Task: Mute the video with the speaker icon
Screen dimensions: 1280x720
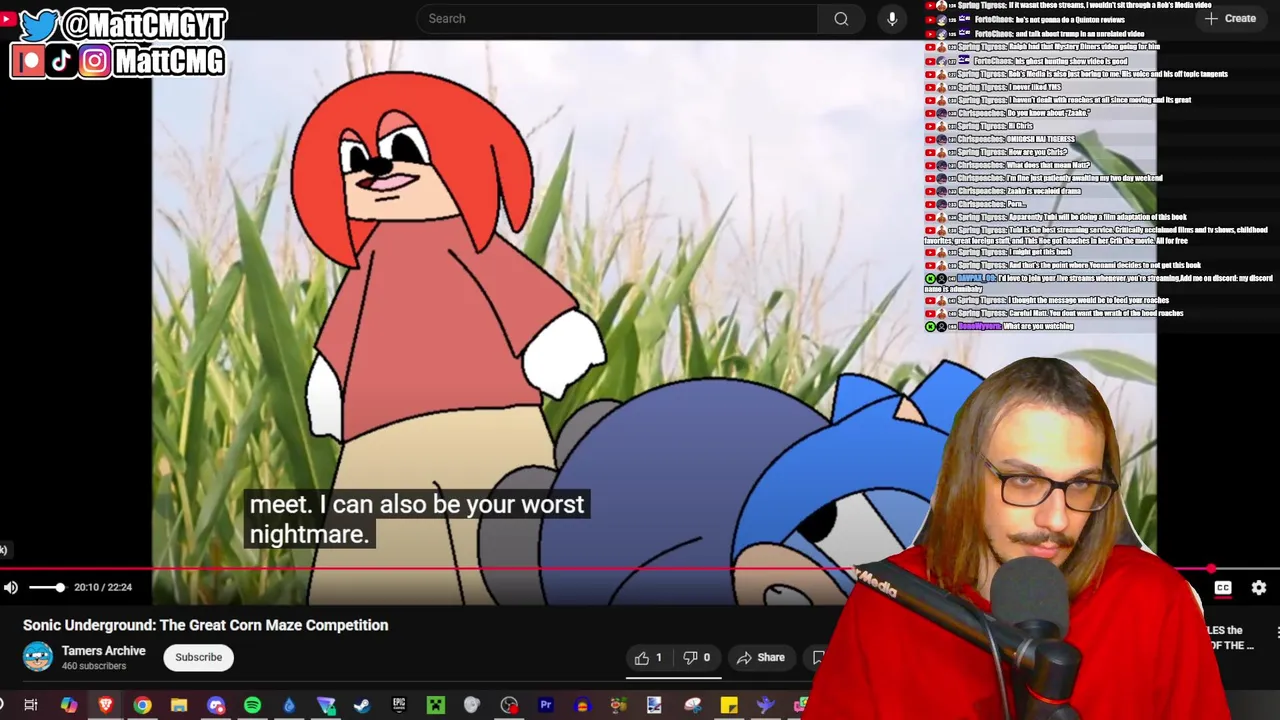Action: click(x=10, y=587)
